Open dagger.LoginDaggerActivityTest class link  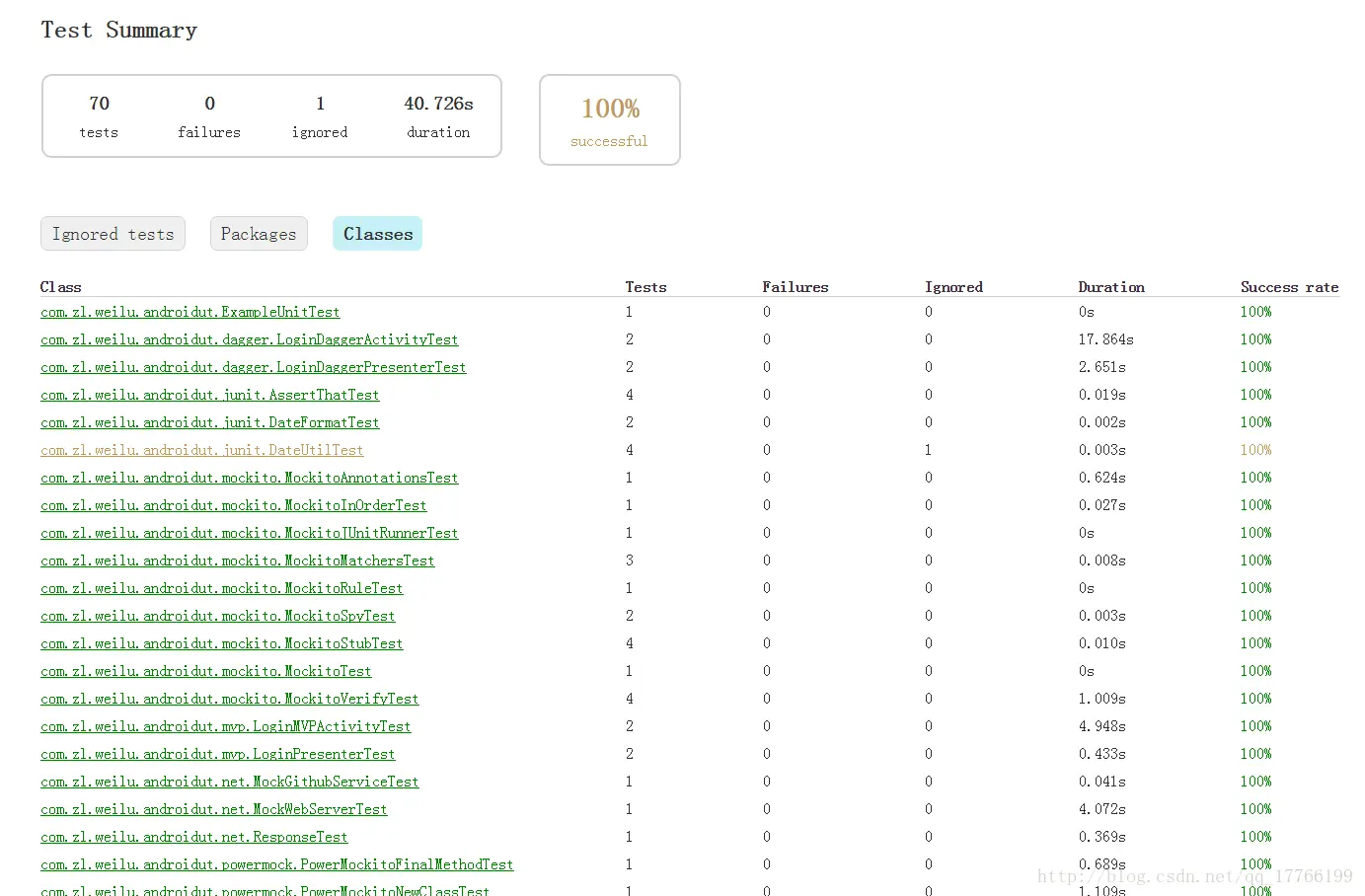coord(250,339)
